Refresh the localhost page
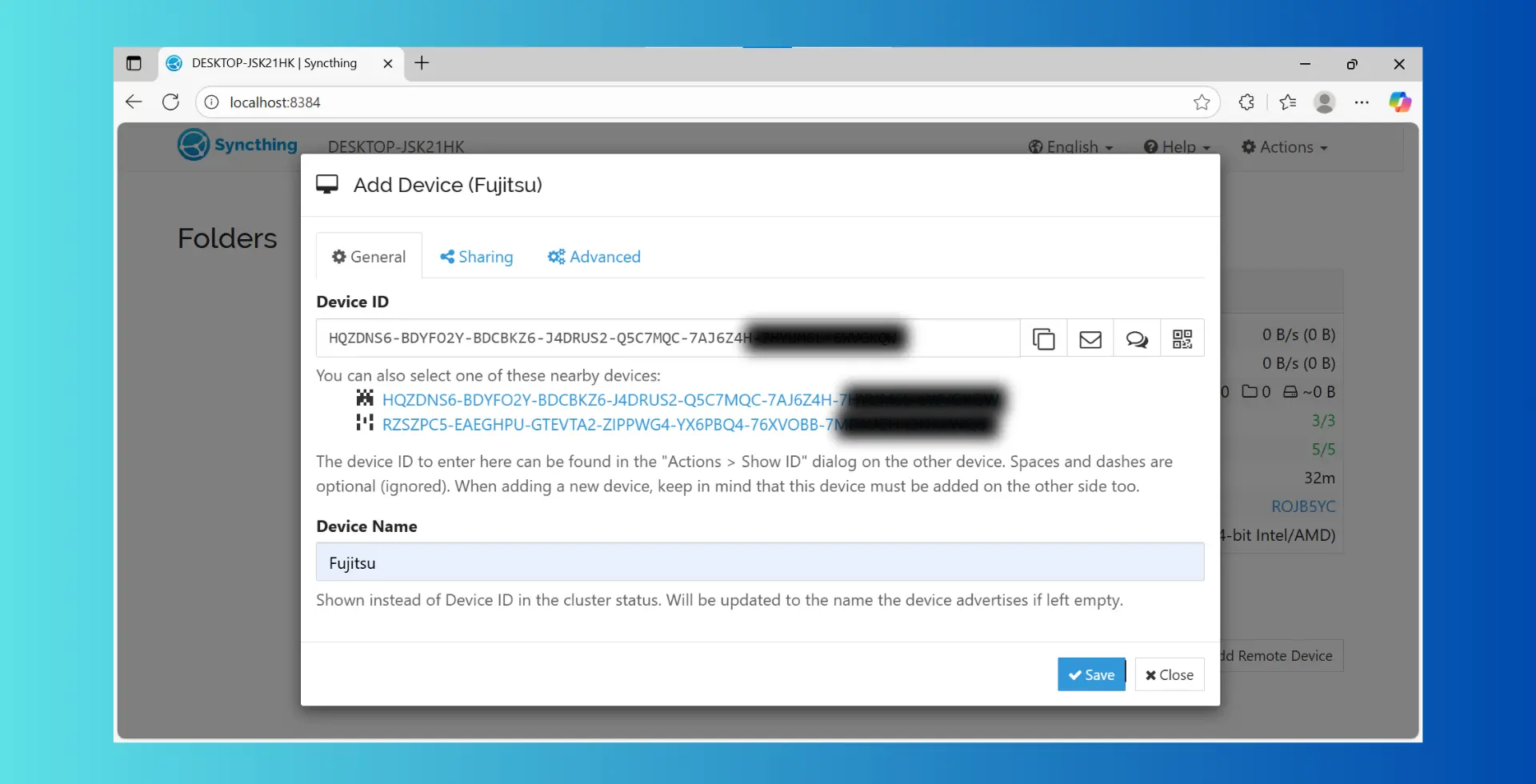 click(170, 102)
